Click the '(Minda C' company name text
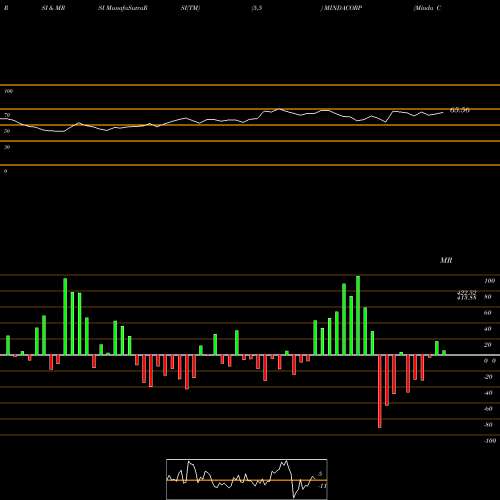The height and width of the screenshot is (500, 500). (427, 8)
